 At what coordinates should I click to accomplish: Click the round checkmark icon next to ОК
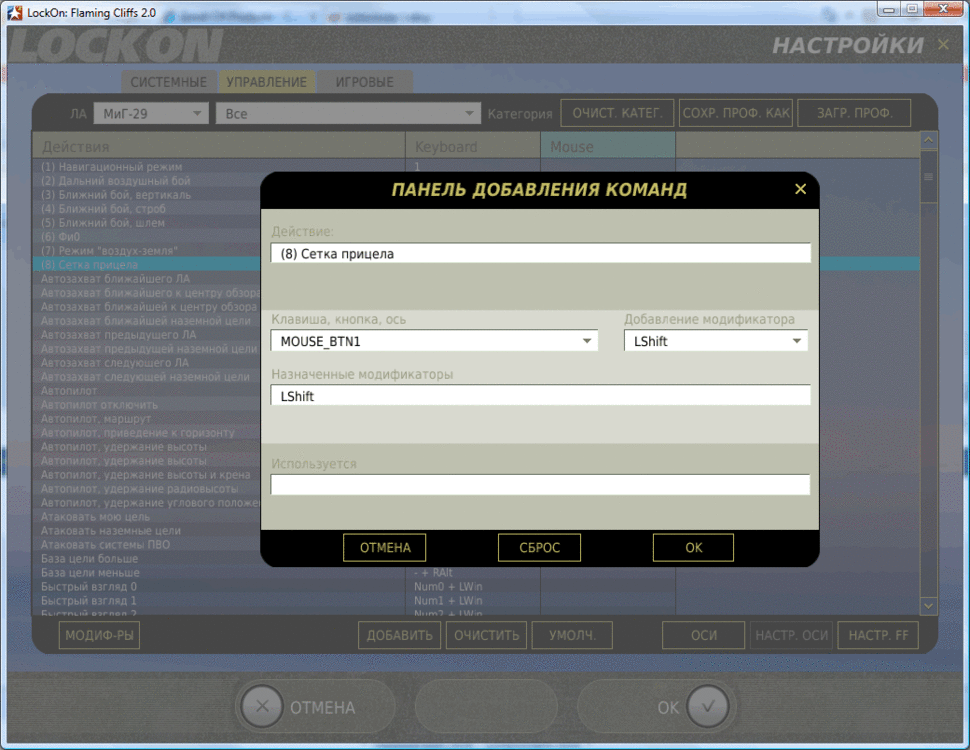708,706
